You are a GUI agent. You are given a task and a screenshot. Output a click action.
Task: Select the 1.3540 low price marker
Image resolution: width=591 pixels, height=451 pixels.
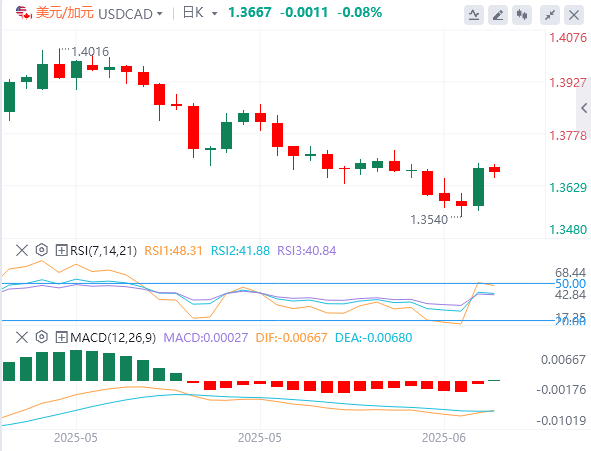429,220
